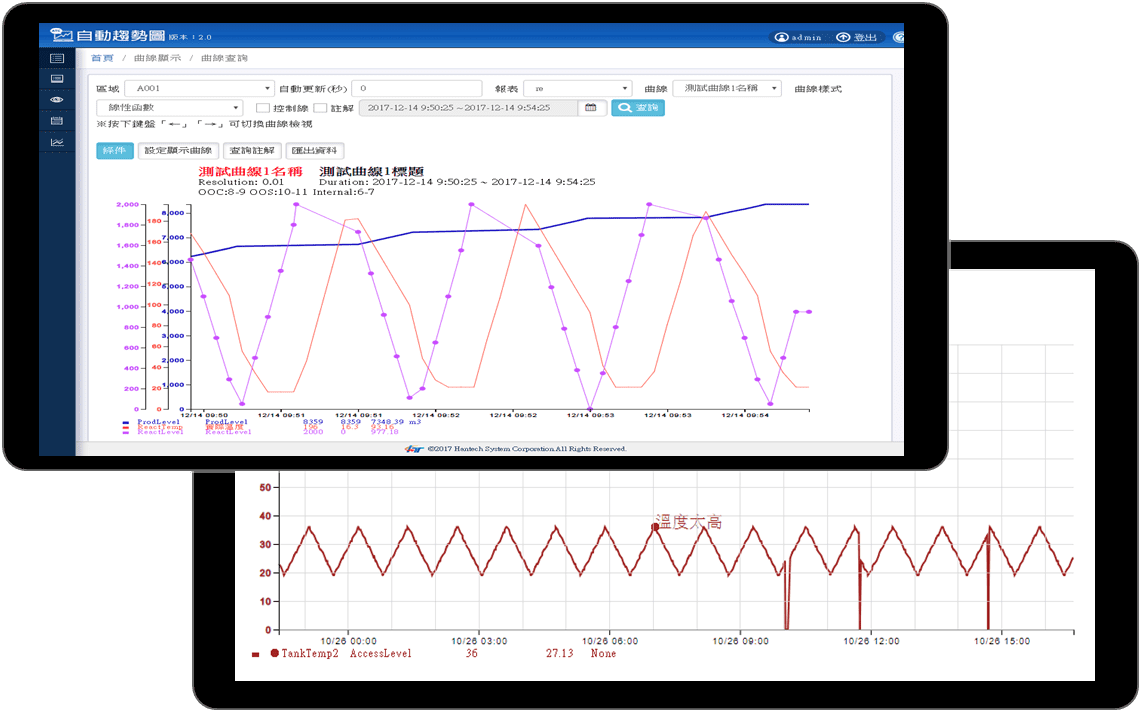This screenshot has width=1141, height=712.
Task: Open the monitor icon in left sidebar
Action: 57,78
